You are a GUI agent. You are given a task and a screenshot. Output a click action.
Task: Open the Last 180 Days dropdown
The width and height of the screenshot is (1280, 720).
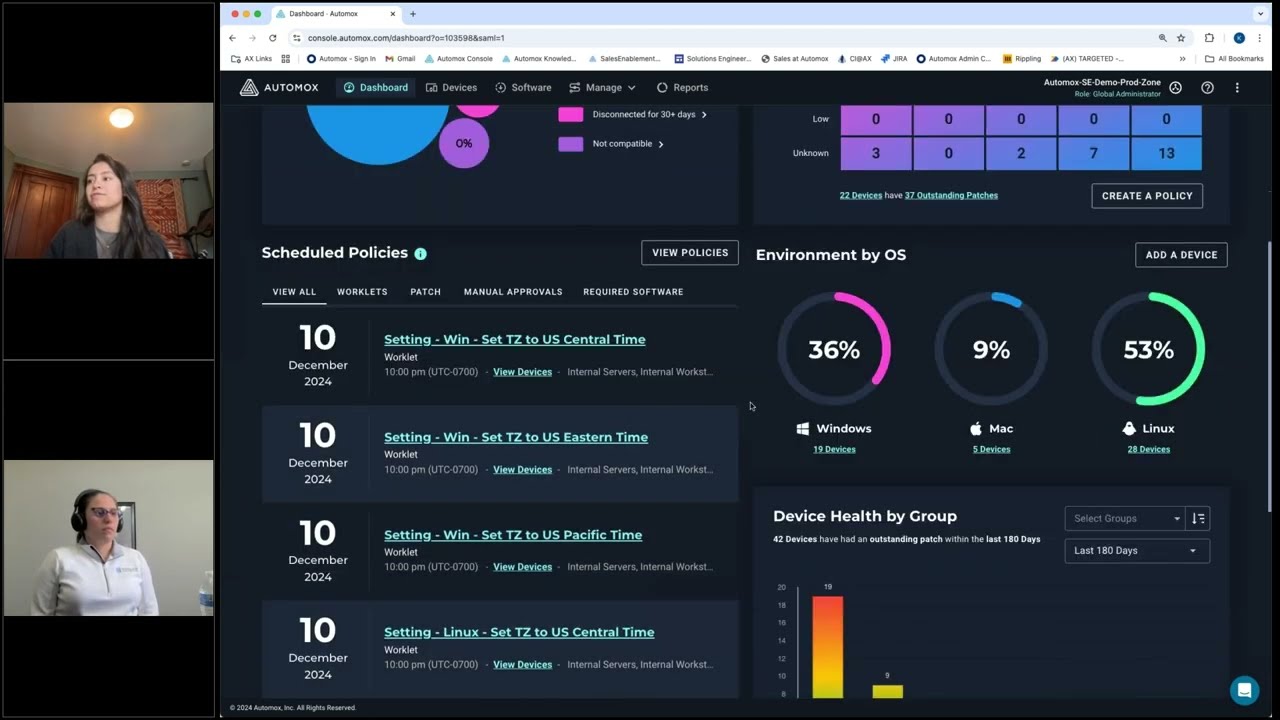coord(1137,551)
